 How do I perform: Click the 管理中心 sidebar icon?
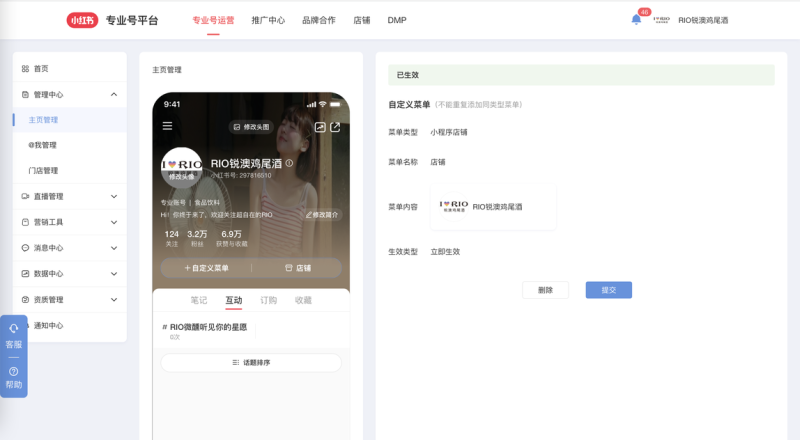[25, 94]
